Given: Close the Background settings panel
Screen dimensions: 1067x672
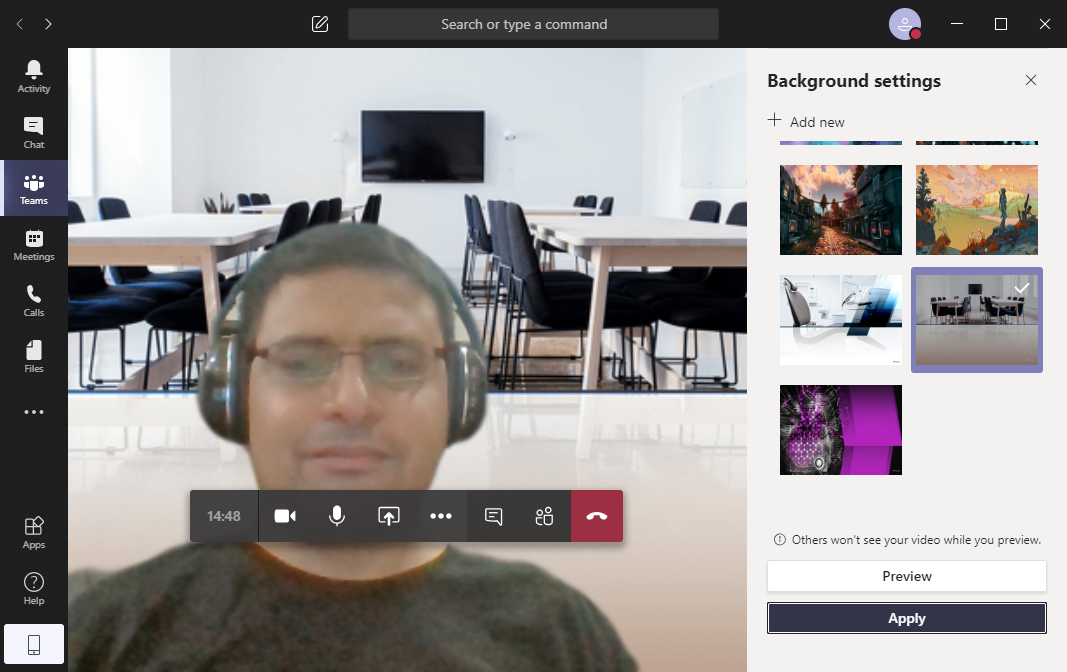Looking at the screenshot, I should pyautogui.click(x=1030, y=80).
